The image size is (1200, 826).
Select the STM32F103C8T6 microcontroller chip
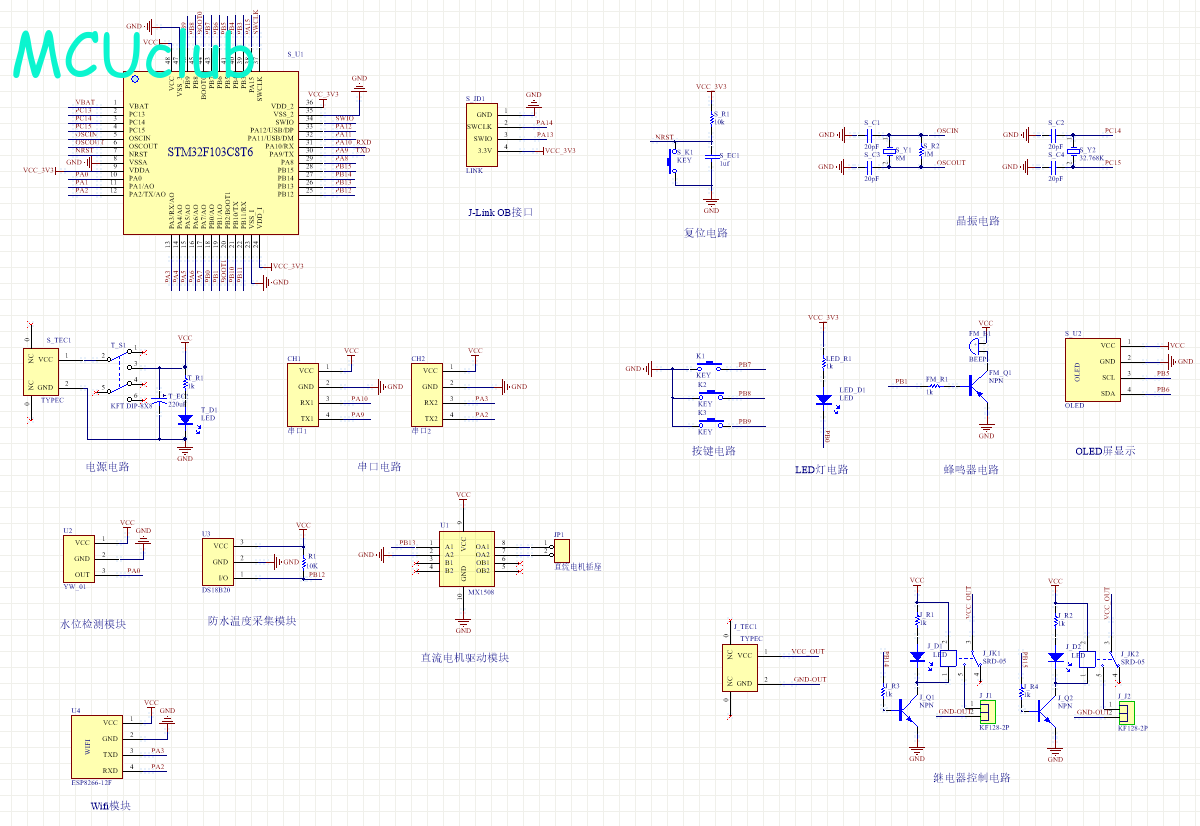click(x=211, y=152)
